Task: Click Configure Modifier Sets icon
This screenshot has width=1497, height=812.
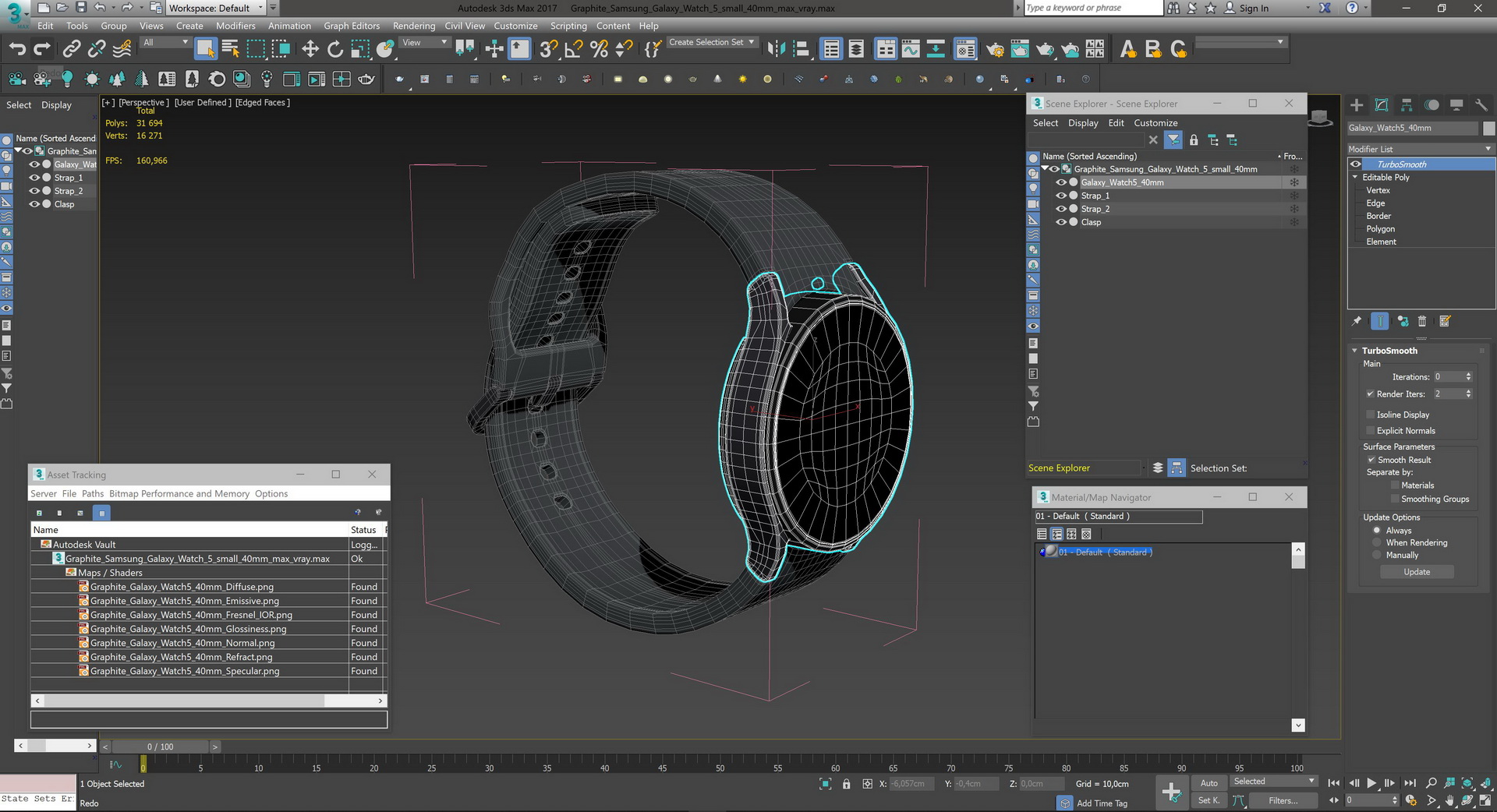Action: pyautogui.click(x=1445, y=321)
